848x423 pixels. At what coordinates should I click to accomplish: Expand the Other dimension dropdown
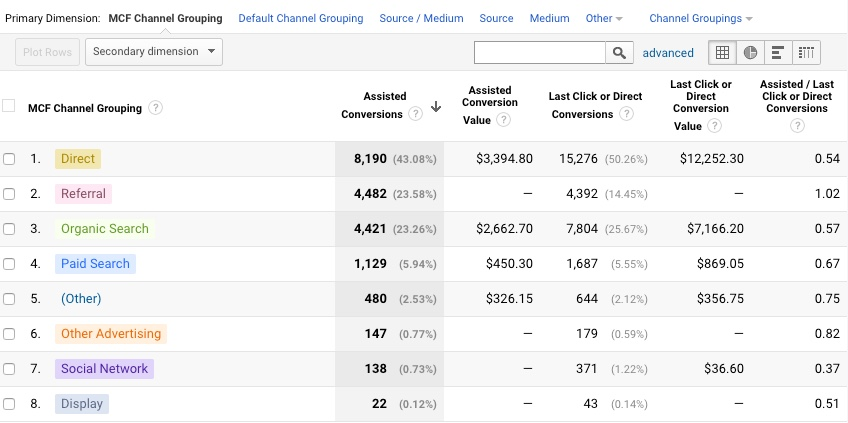604,18
